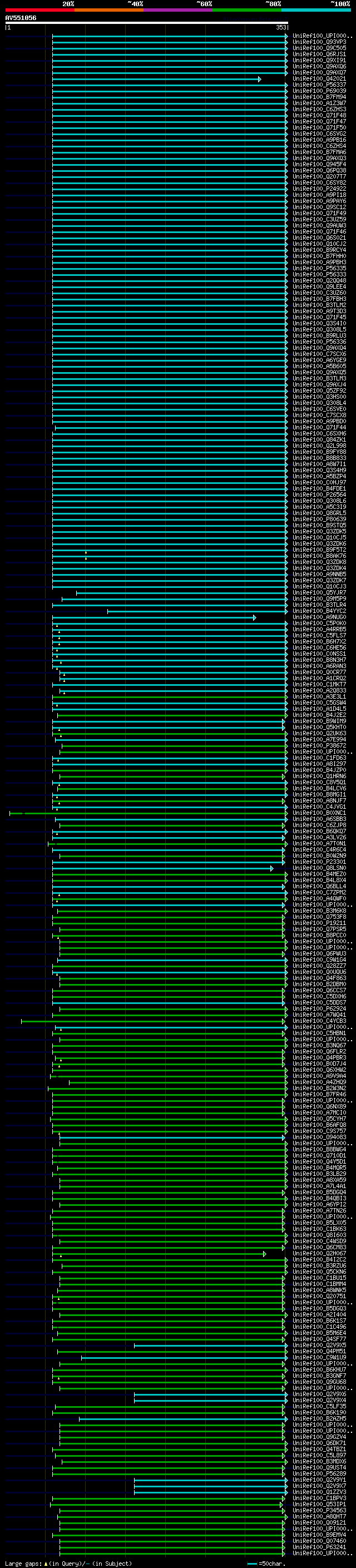This screenshot has height=1568, width=356.
Task: Open hit UniRef100_B7FM94
Action: click(319, 97)
